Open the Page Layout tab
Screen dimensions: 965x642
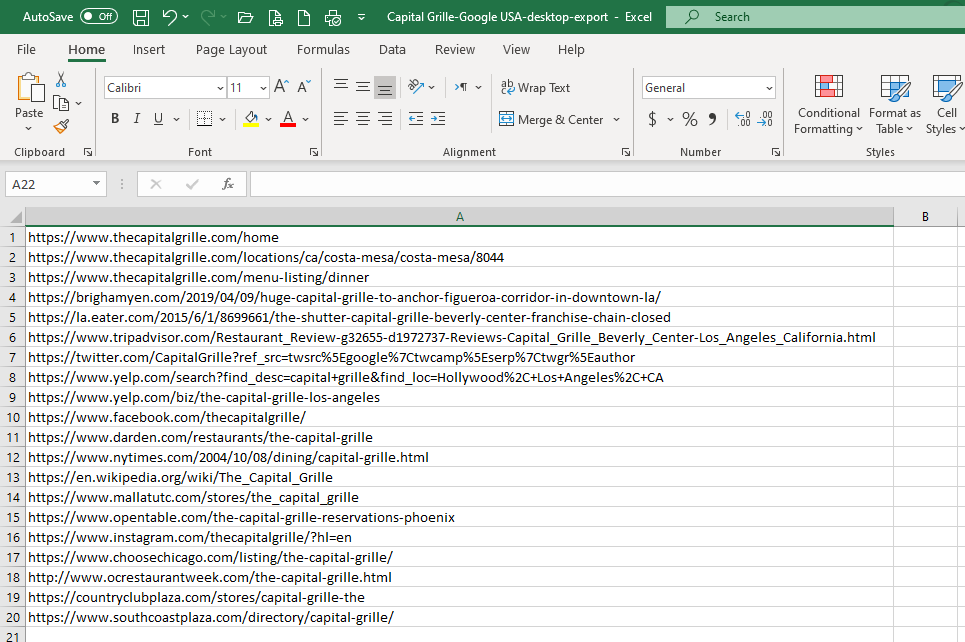click(x=231, y=50)
